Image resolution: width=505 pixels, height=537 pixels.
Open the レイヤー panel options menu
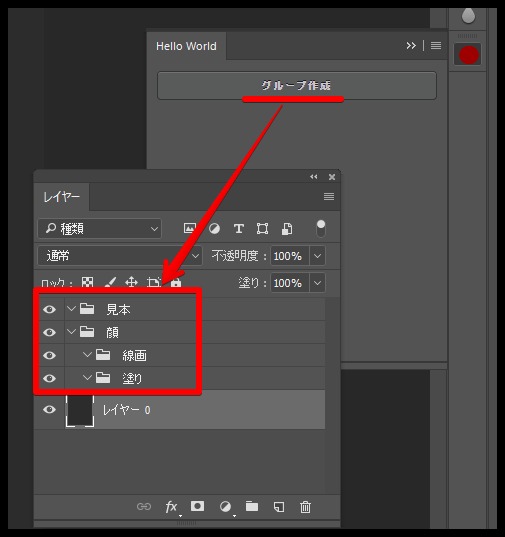(x=329, y=197)
